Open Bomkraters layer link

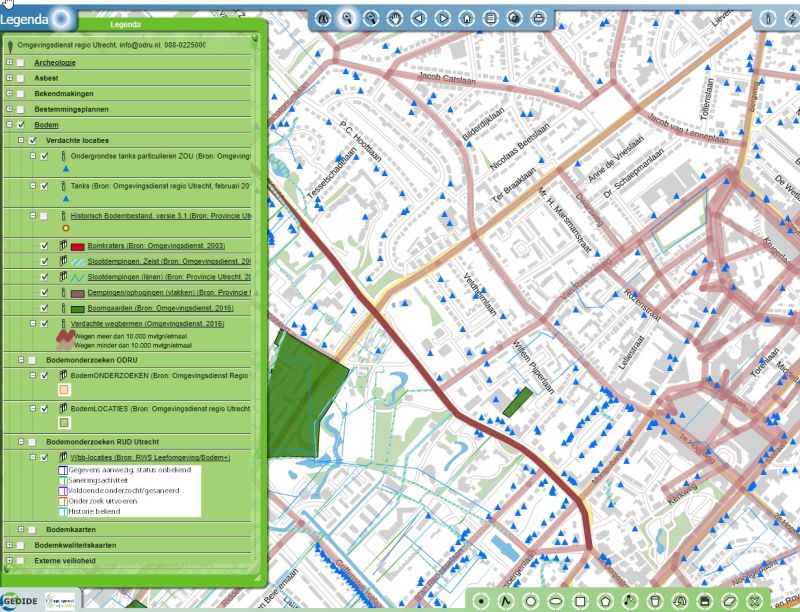156,246
